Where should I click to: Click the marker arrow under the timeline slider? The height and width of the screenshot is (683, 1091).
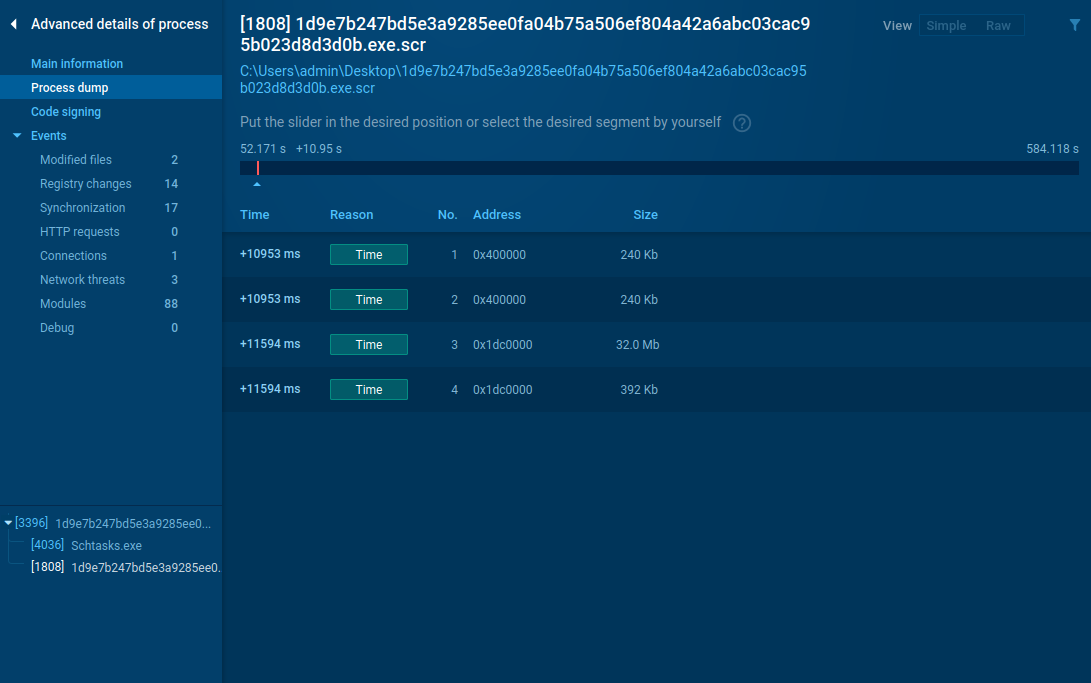pos(257,184)
